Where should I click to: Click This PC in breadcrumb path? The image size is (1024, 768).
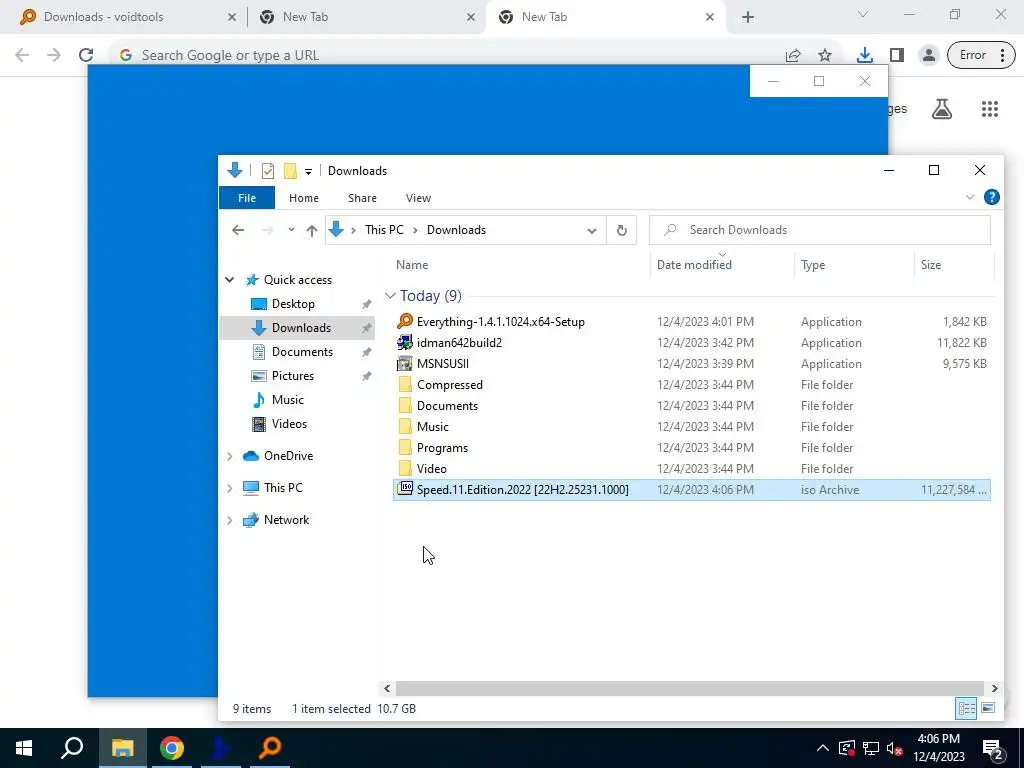coord(384,230)
